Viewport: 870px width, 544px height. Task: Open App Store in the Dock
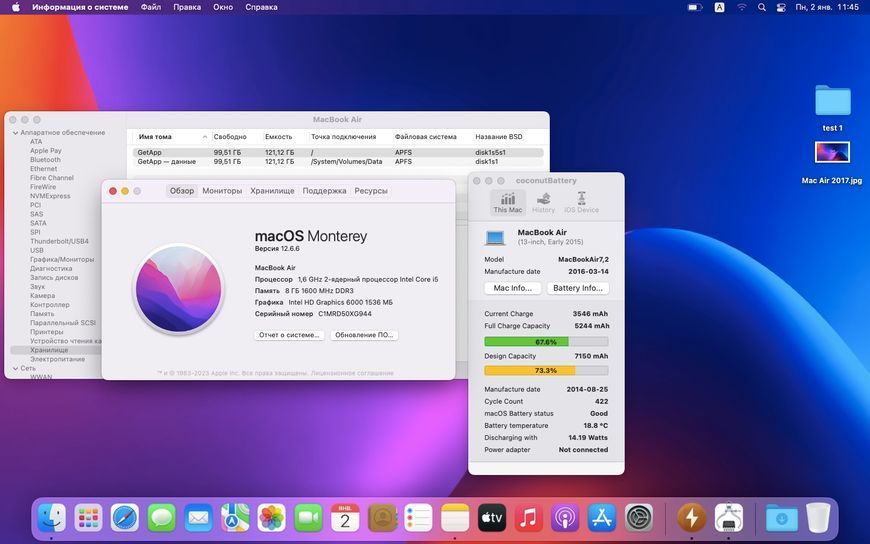[x=602, y=518]
